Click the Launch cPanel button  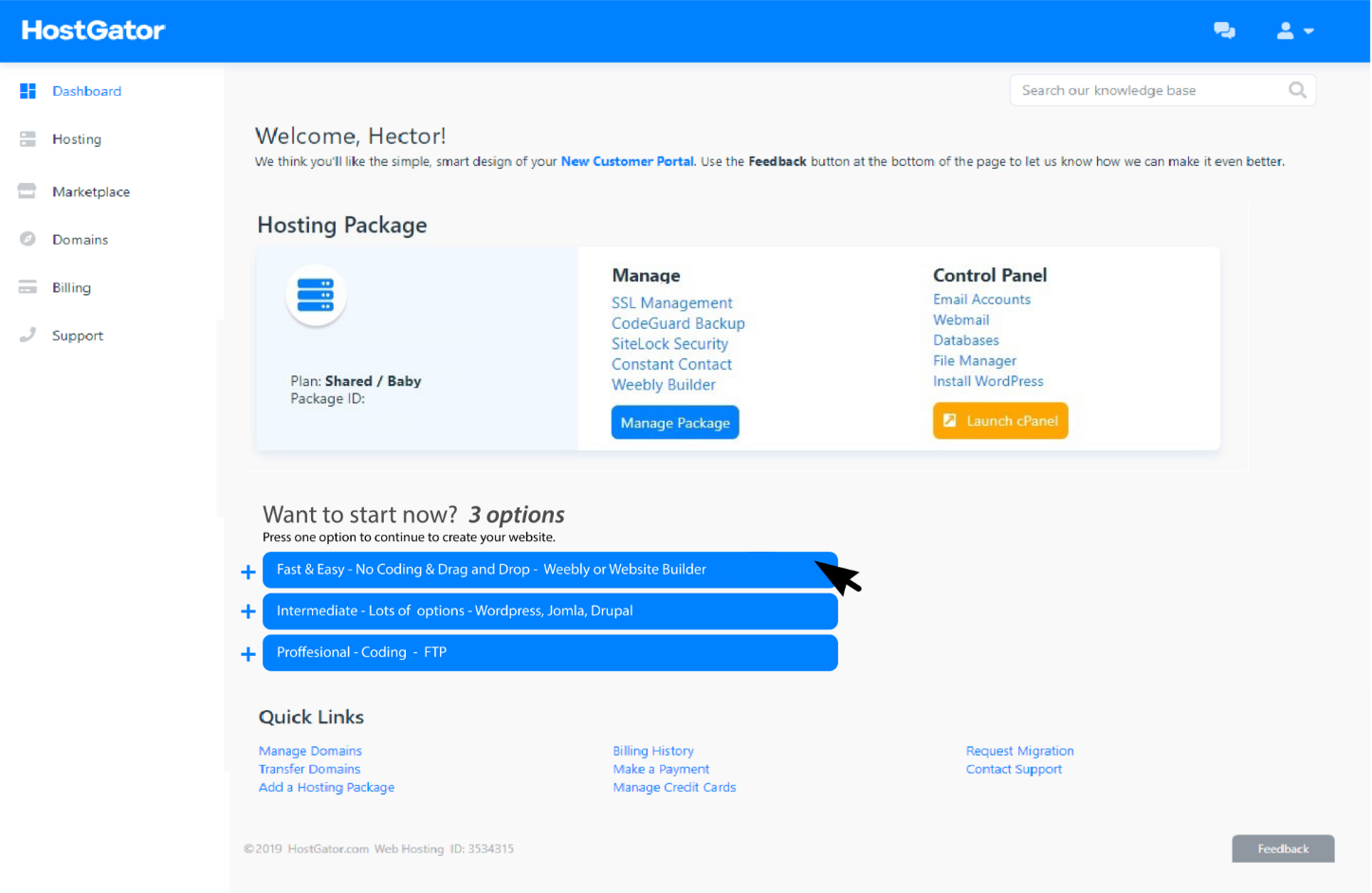(x=1000, y=421)
